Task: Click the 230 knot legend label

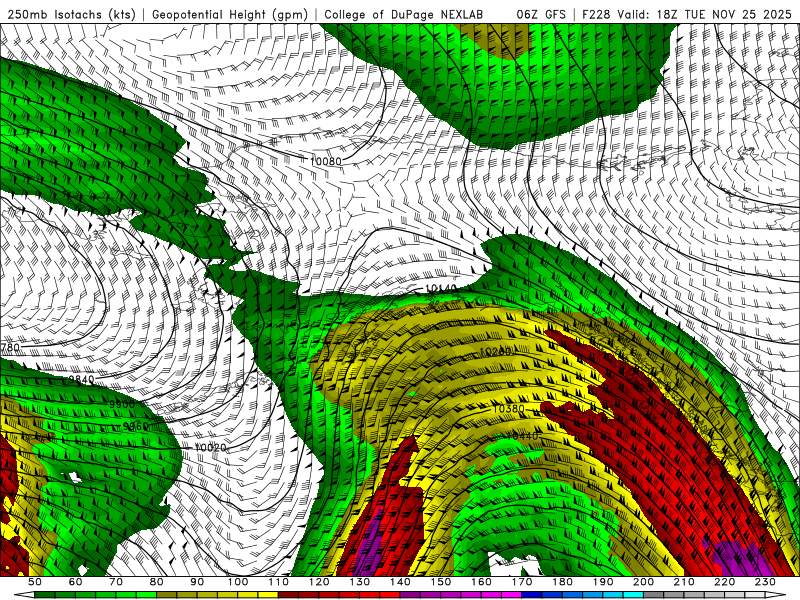Action: tap(766, 582)
